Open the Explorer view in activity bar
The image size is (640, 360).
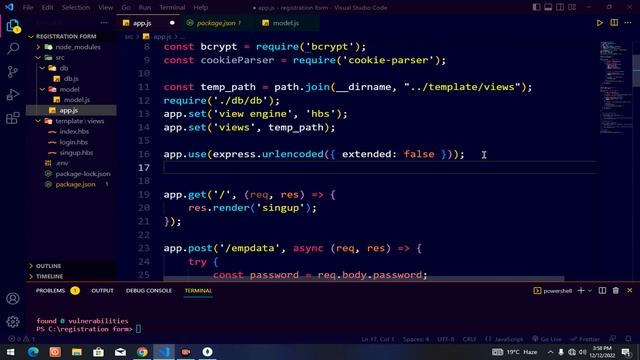13,26
